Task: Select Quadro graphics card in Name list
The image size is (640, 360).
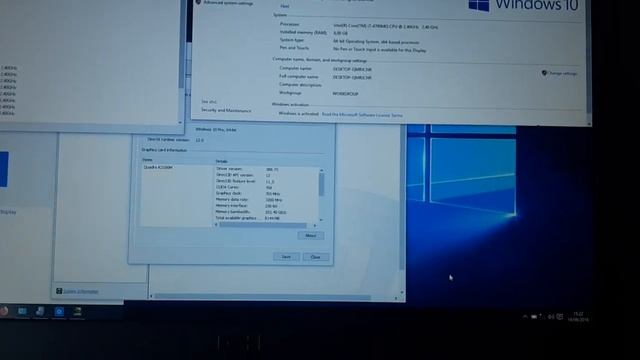Action: coord(158,167)
